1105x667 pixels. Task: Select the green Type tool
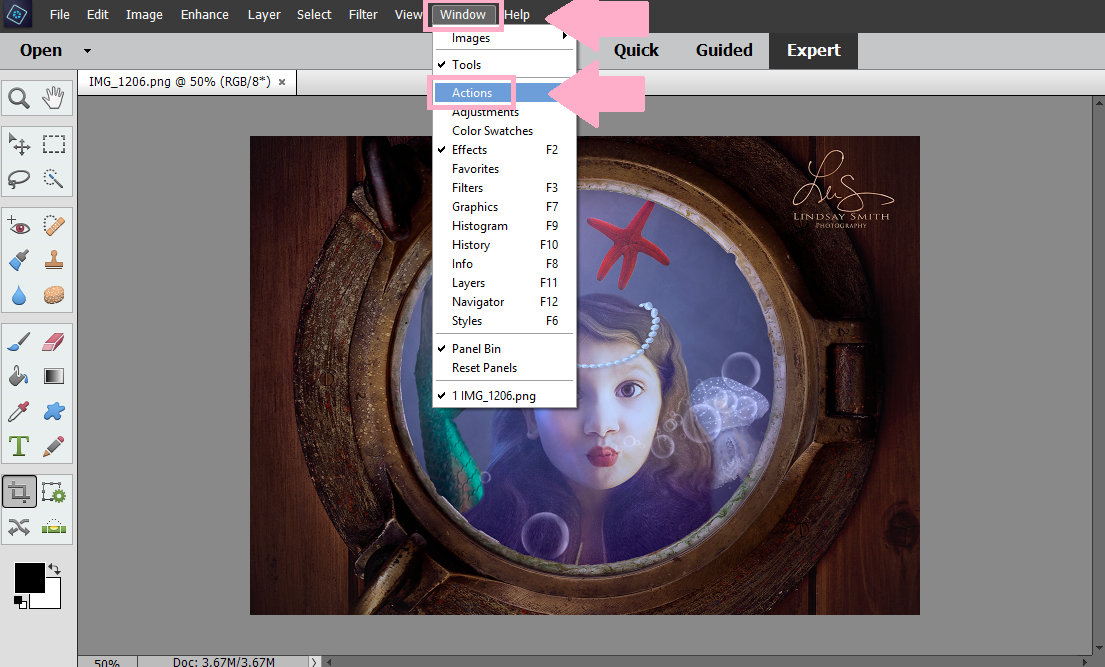pos(19,446)
